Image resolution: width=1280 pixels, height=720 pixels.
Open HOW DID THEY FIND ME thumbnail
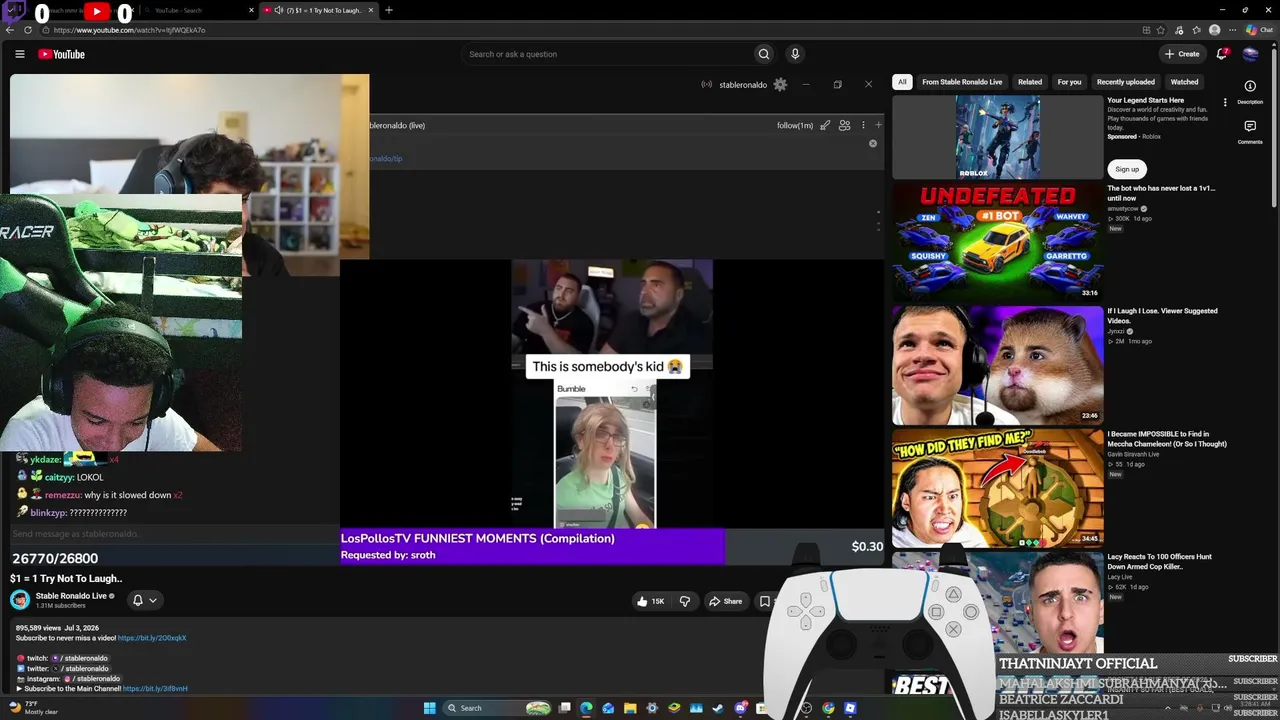point(997,487)
